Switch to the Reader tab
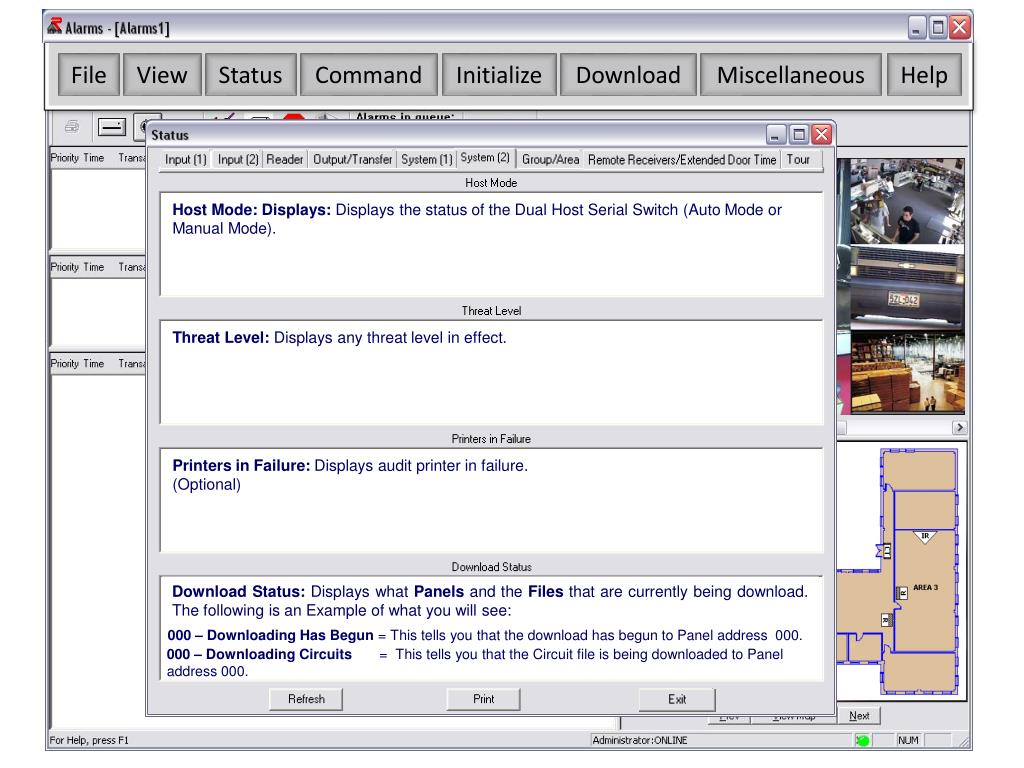1024x768 pixels. [285, 160]
